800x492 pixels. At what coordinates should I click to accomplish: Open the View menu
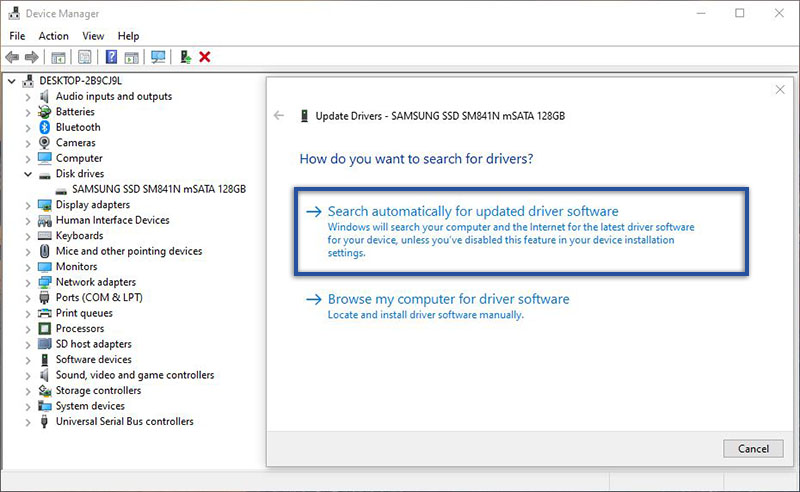click(x=93, y=36)
